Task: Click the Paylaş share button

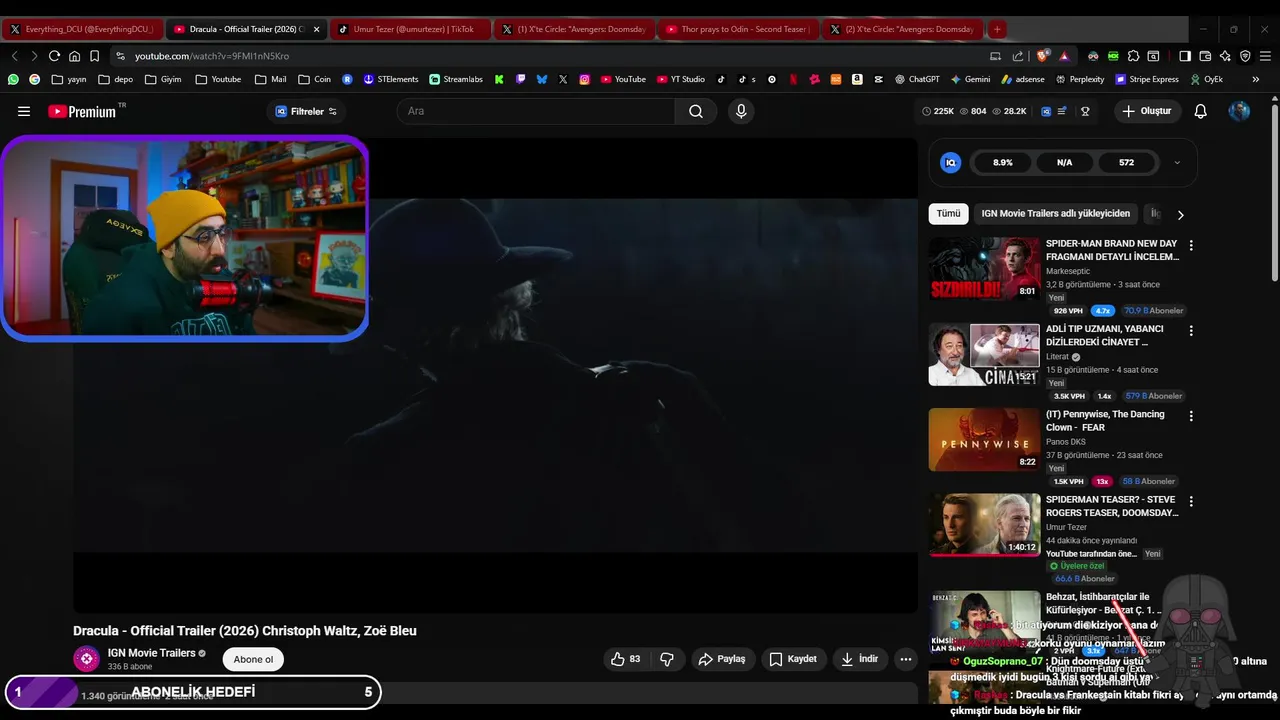Action: point(722,659)
